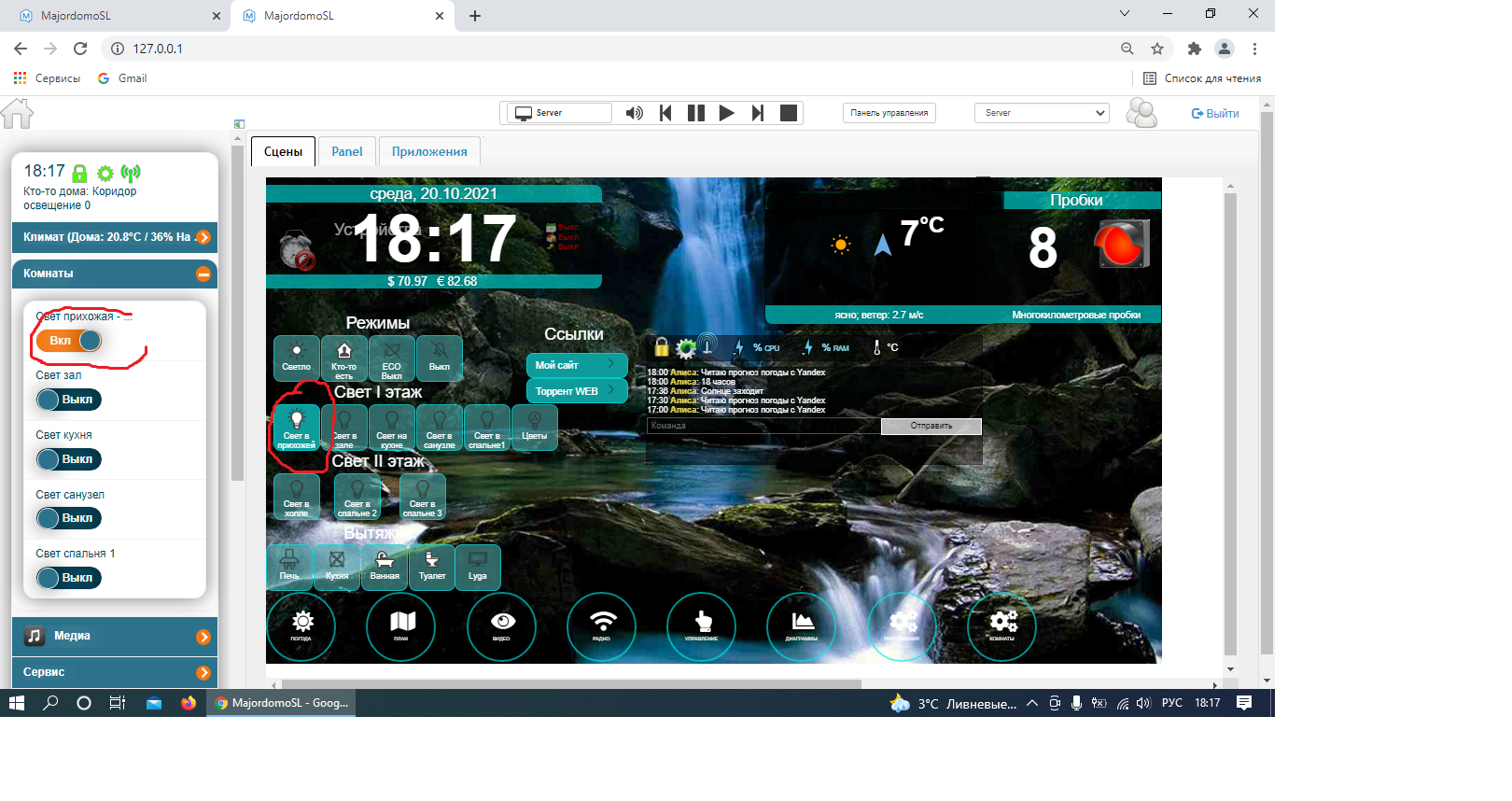Open the Радио wifi icon

[602, 625]
